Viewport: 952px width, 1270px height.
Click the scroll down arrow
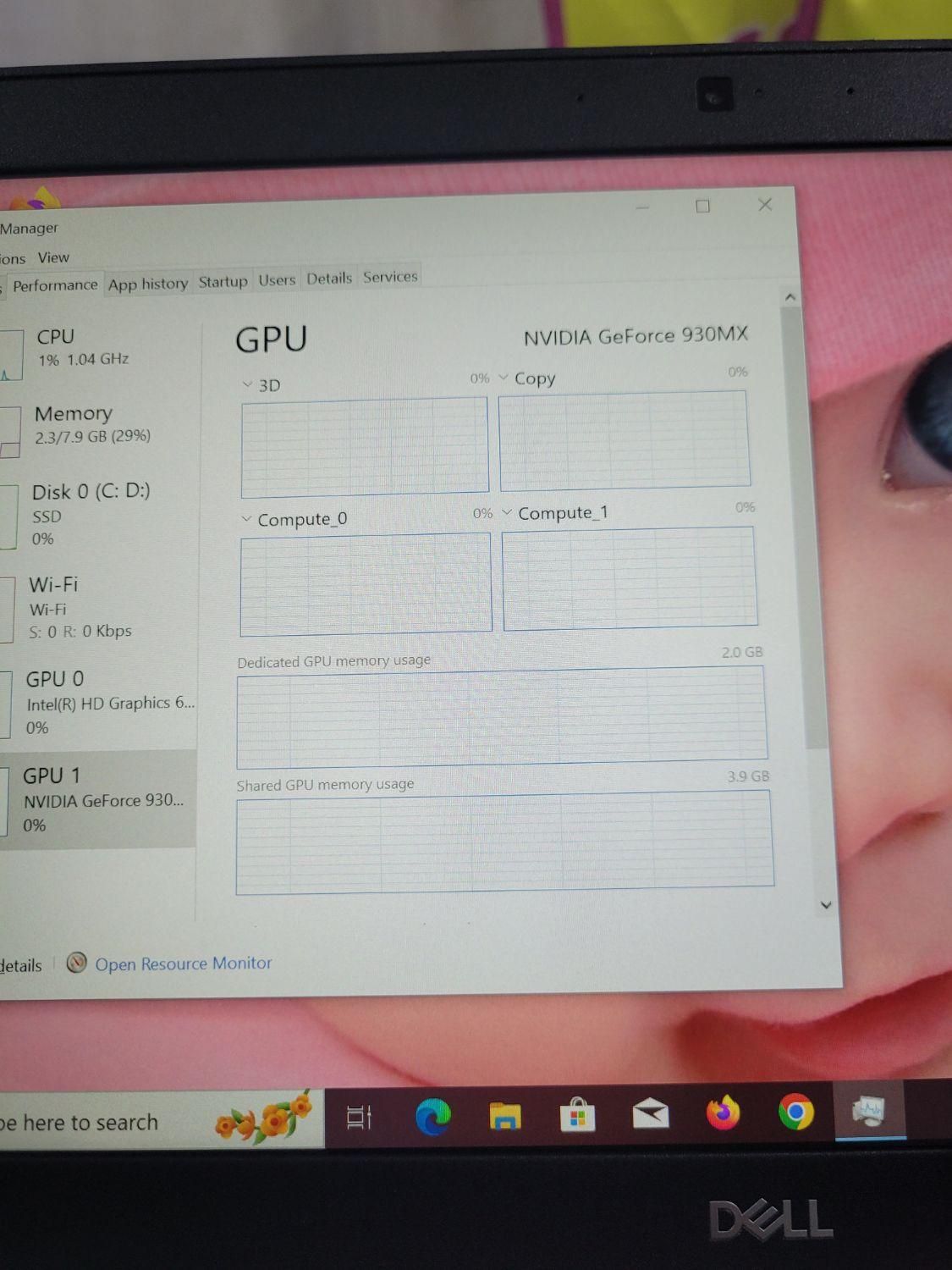point(826,905)
